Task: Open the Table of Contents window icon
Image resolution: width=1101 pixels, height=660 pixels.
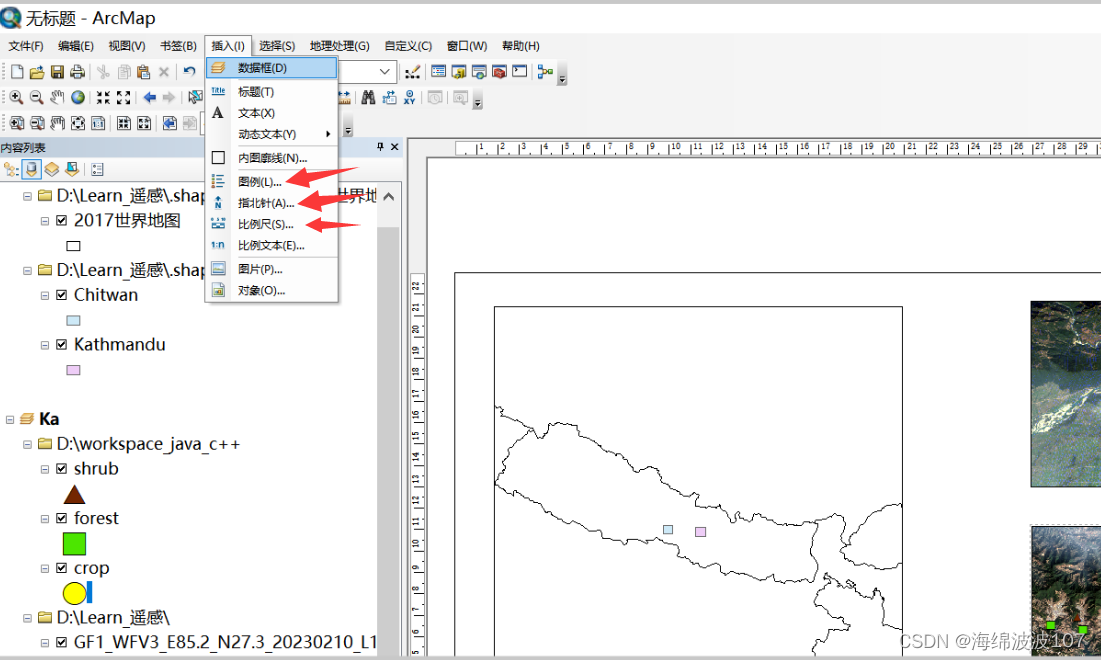Action: click(438, 72)
